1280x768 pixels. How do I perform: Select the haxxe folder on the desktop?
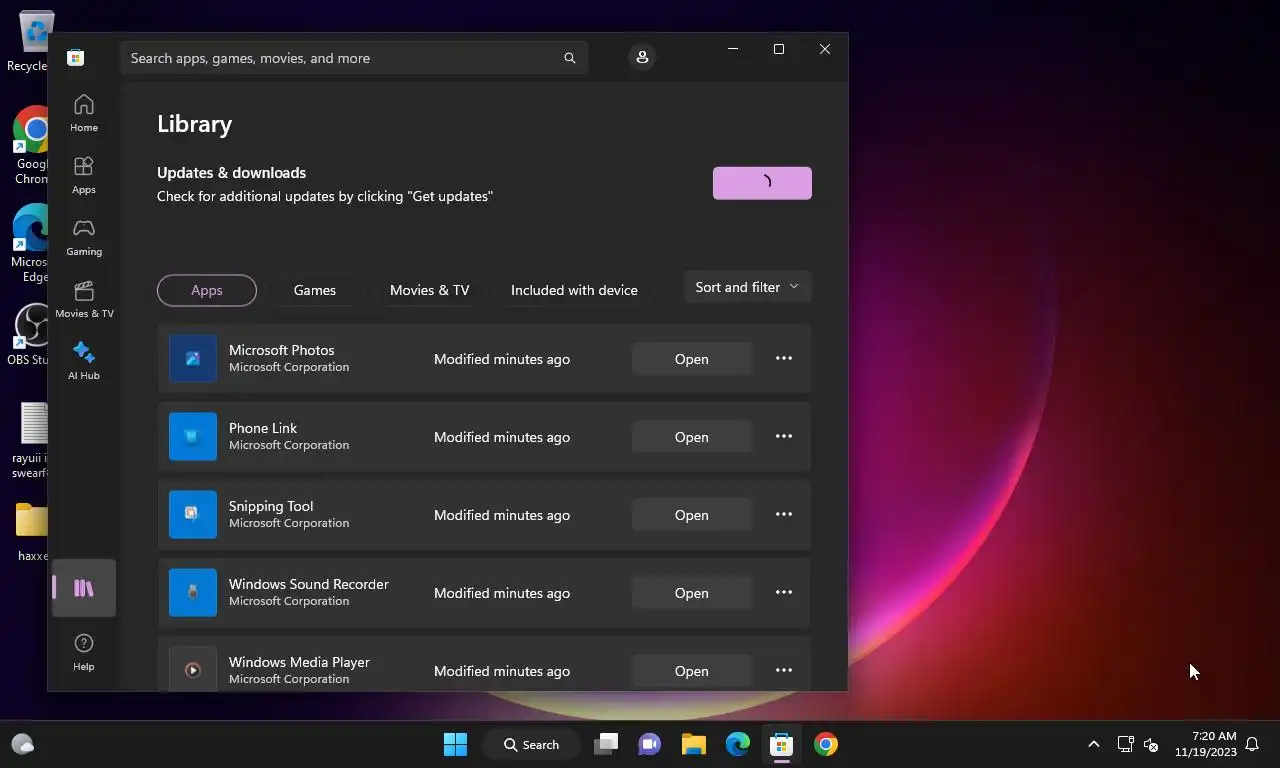[32, 532]
